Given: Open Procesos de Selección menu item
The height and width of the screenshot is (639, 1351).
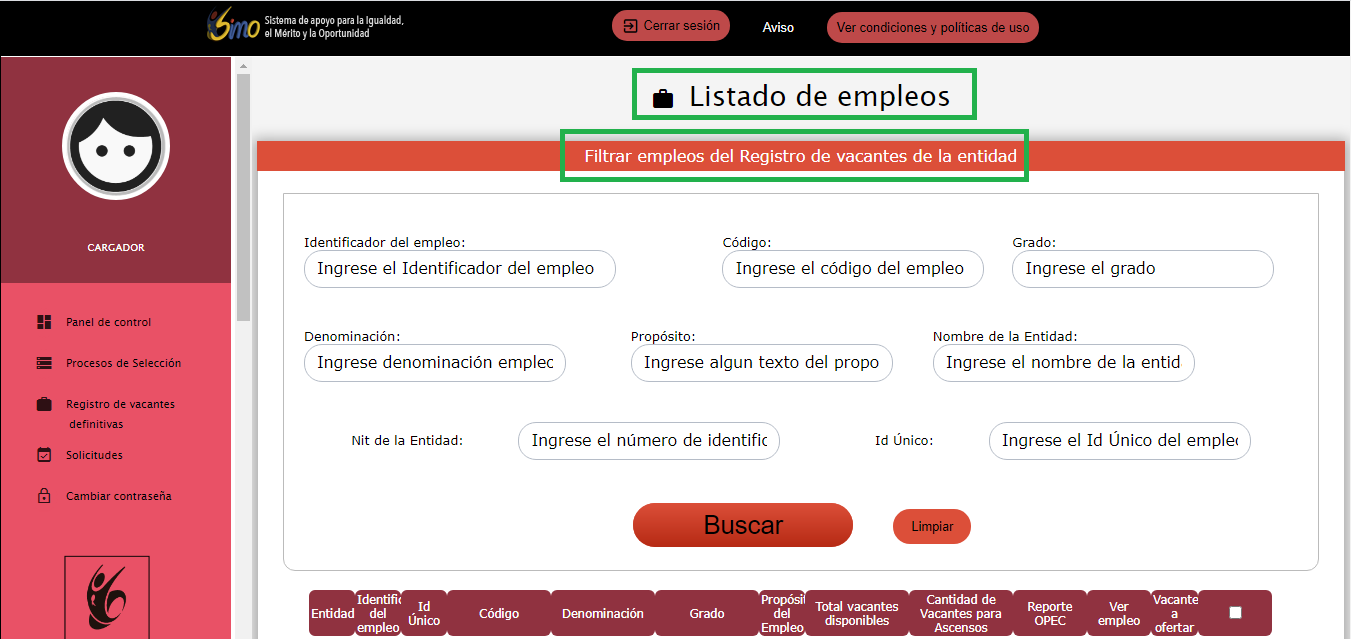Looking at the screenshot, I should pyautogui.click(x=123, y=363).
